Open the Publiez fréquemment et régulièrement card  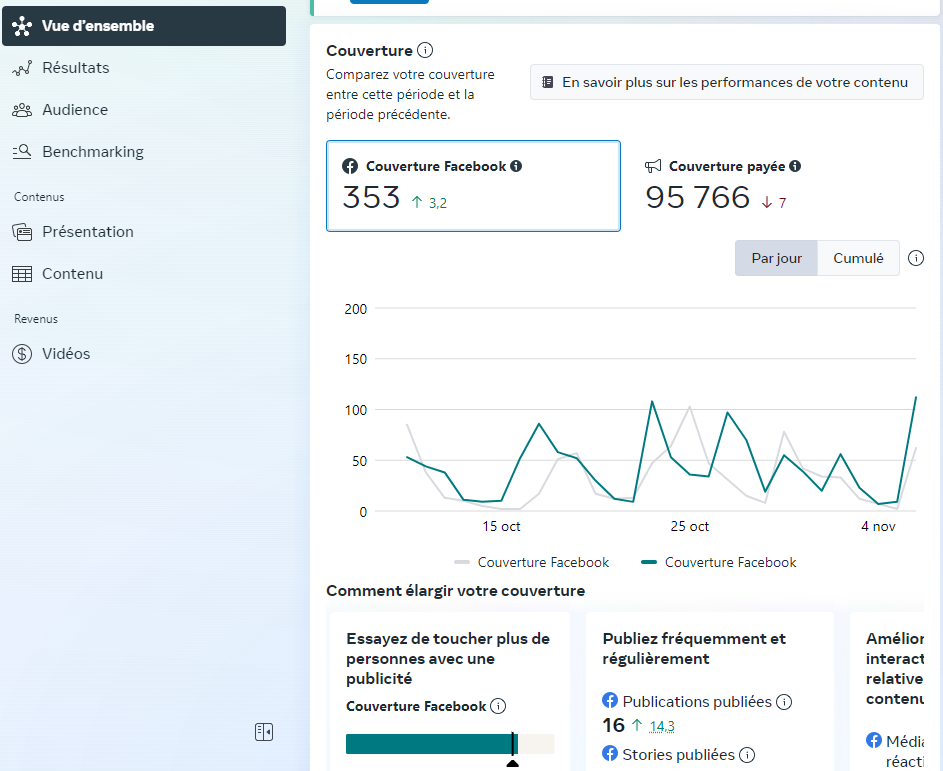coord(710,692)
